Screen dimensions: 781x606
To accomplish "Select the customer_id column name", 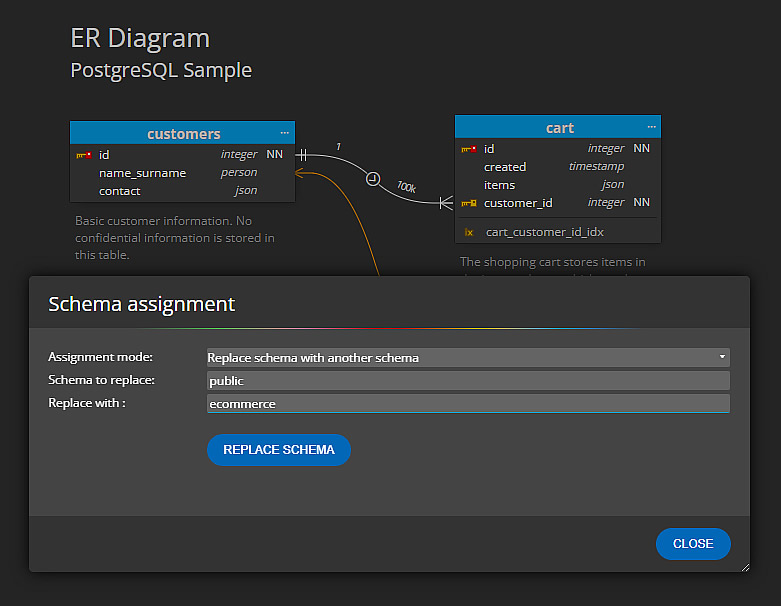I will pos(518,203).
